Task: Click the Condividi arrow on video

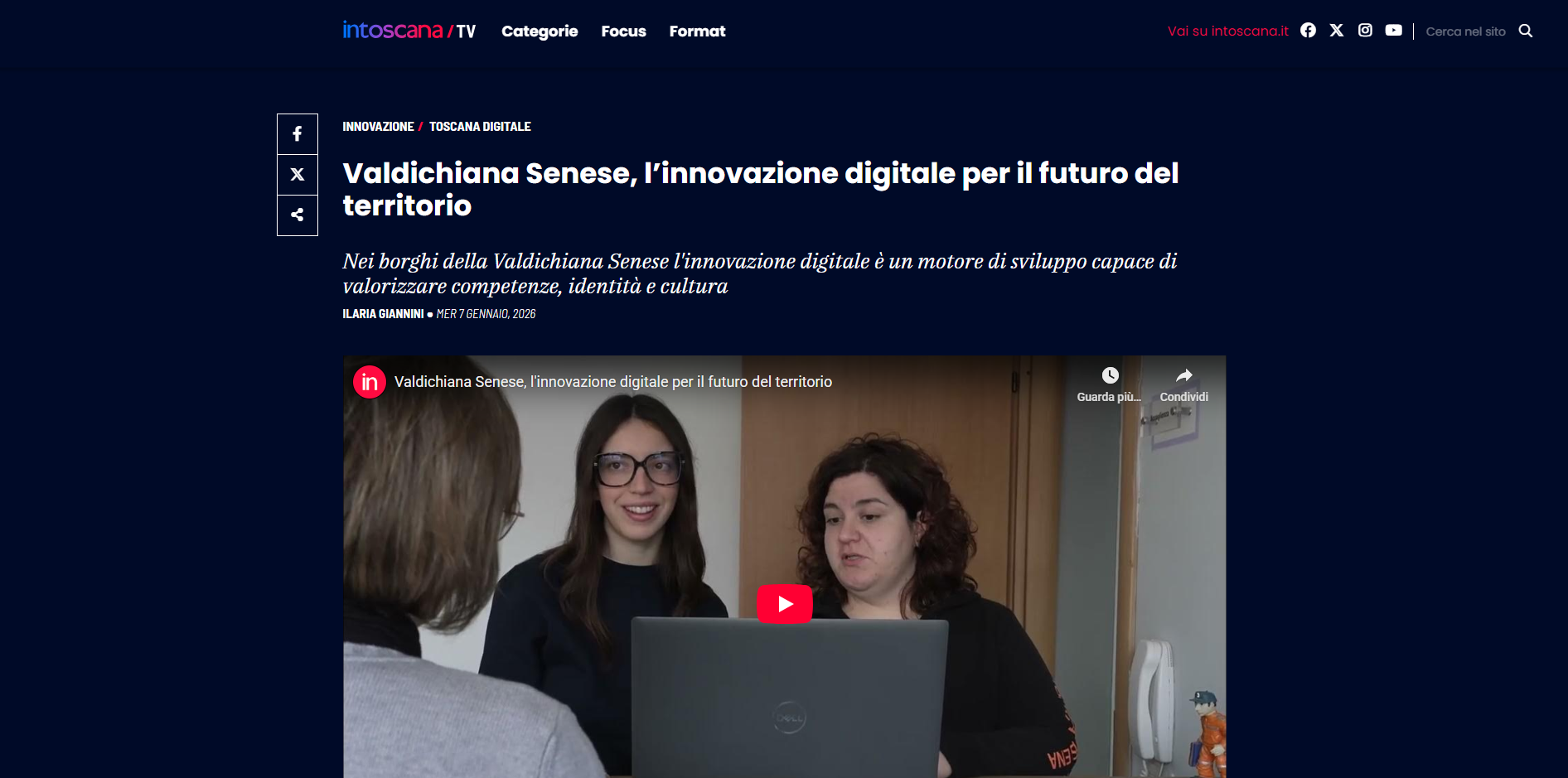Action: [1184, 375]
